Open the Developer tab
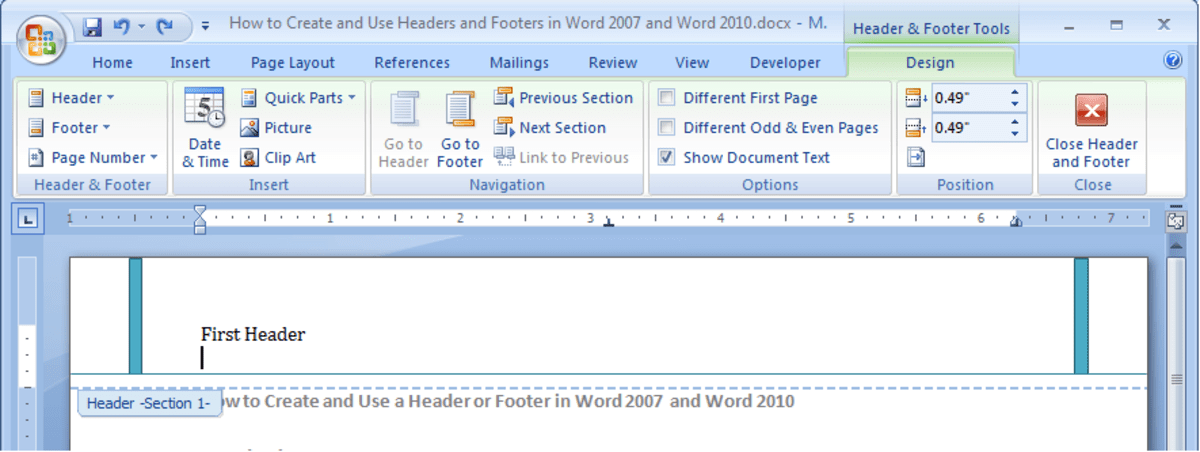 (x=785, y=62)
